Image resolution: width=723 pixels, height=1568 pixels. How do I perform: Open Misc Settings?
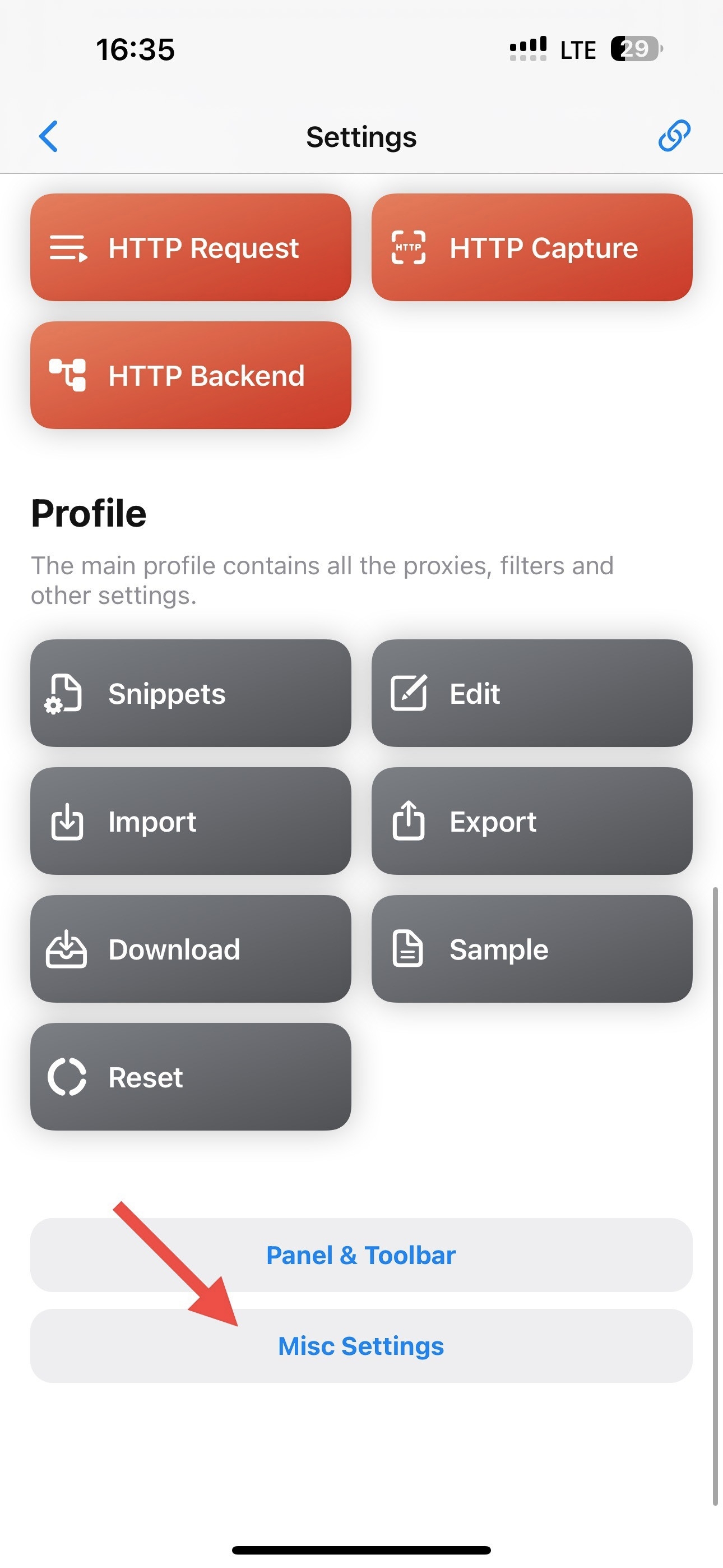[361, 1346]
